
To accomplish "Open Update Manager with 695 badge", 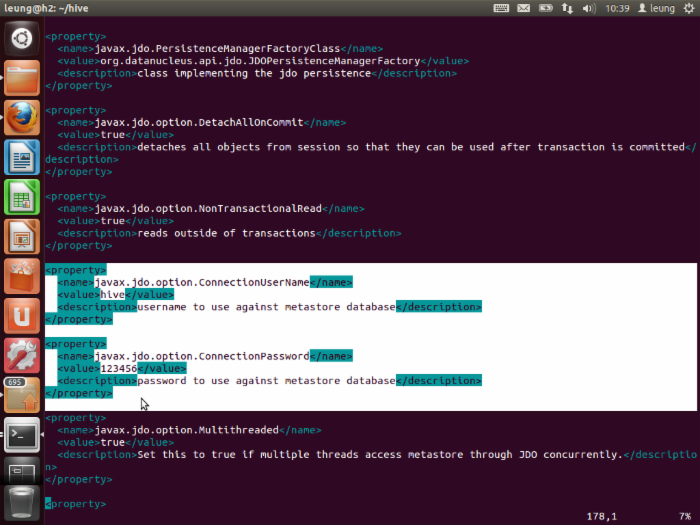I will (x=21, y=395).
